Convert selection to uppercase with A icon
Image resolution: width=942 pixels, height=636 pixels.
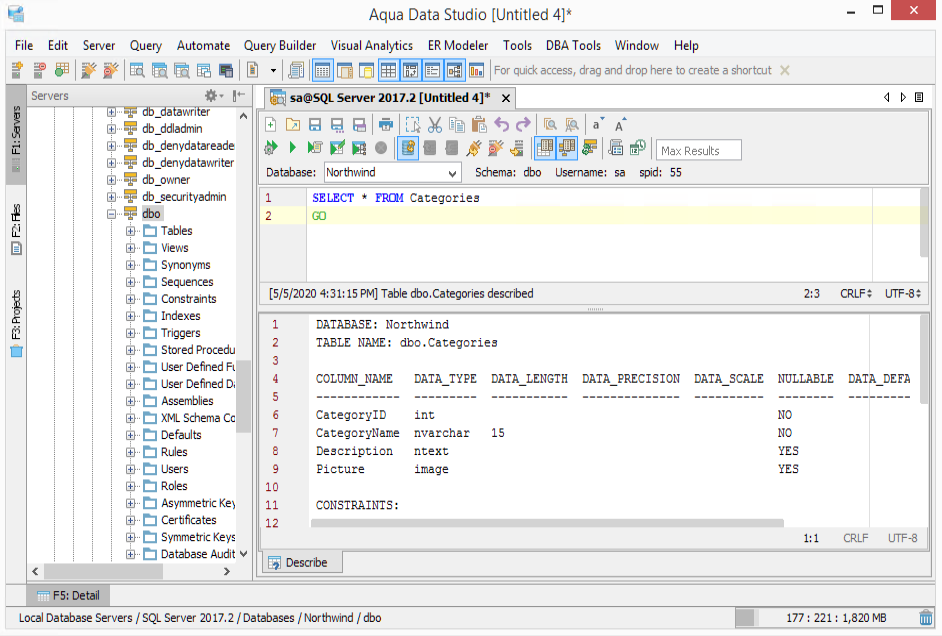point(621,125)
